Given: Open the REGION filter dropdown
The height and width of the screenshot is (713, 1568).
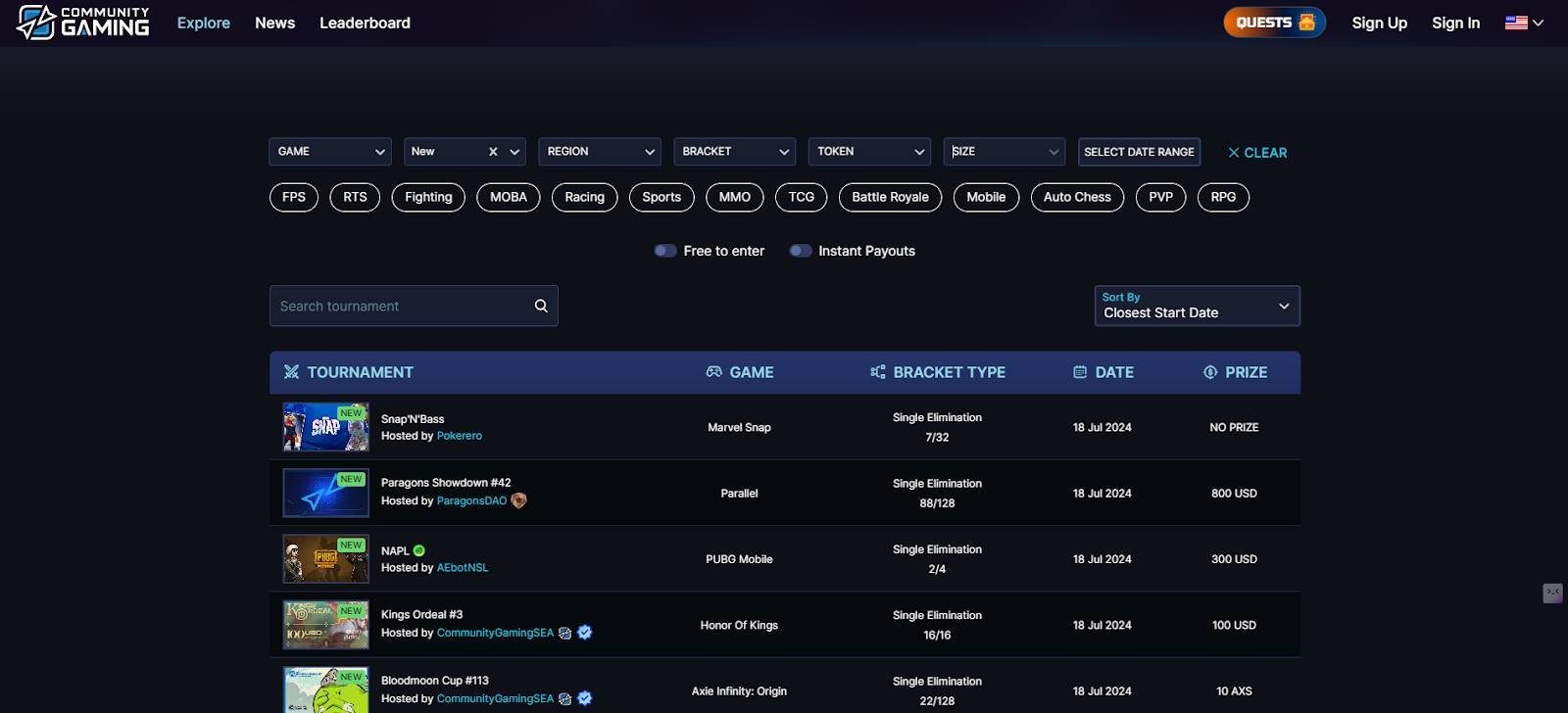Looking at the screenshot, I should click(600, 152).
